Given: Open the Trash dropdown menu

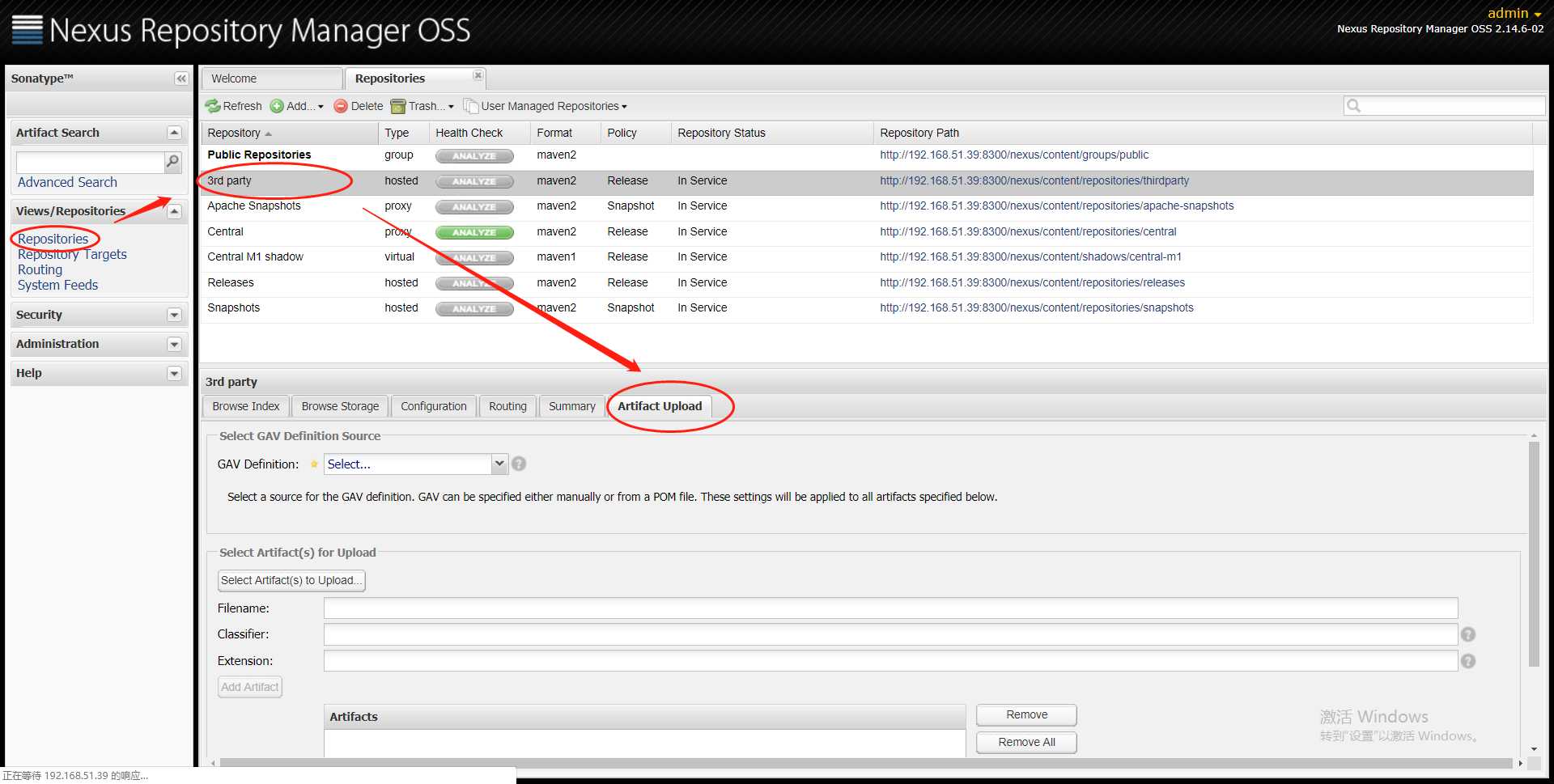Looking at the screenshot, I should coord(422,106).
